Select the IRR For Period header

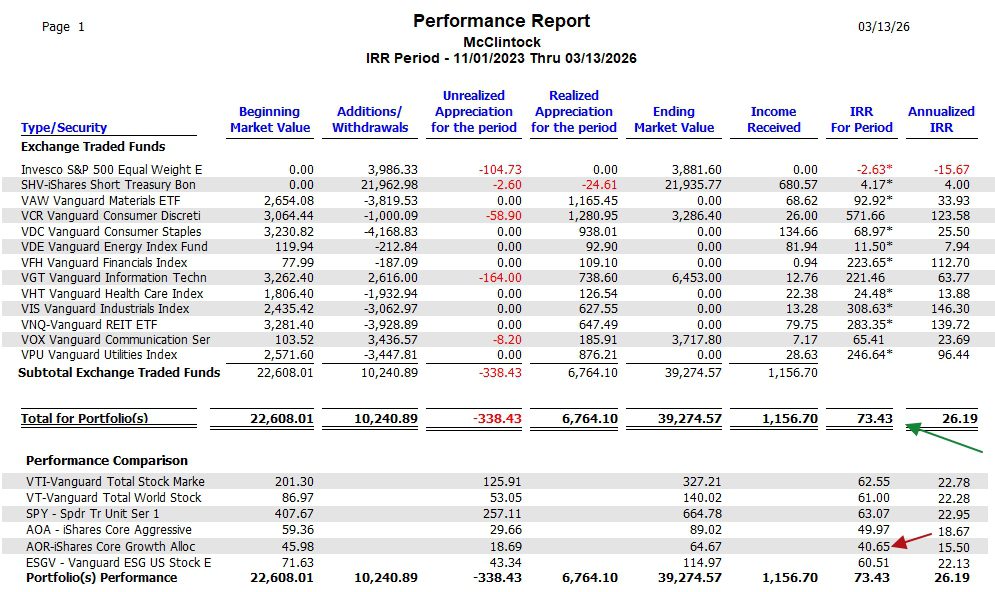pyautogui.click(x=861, y=120)
